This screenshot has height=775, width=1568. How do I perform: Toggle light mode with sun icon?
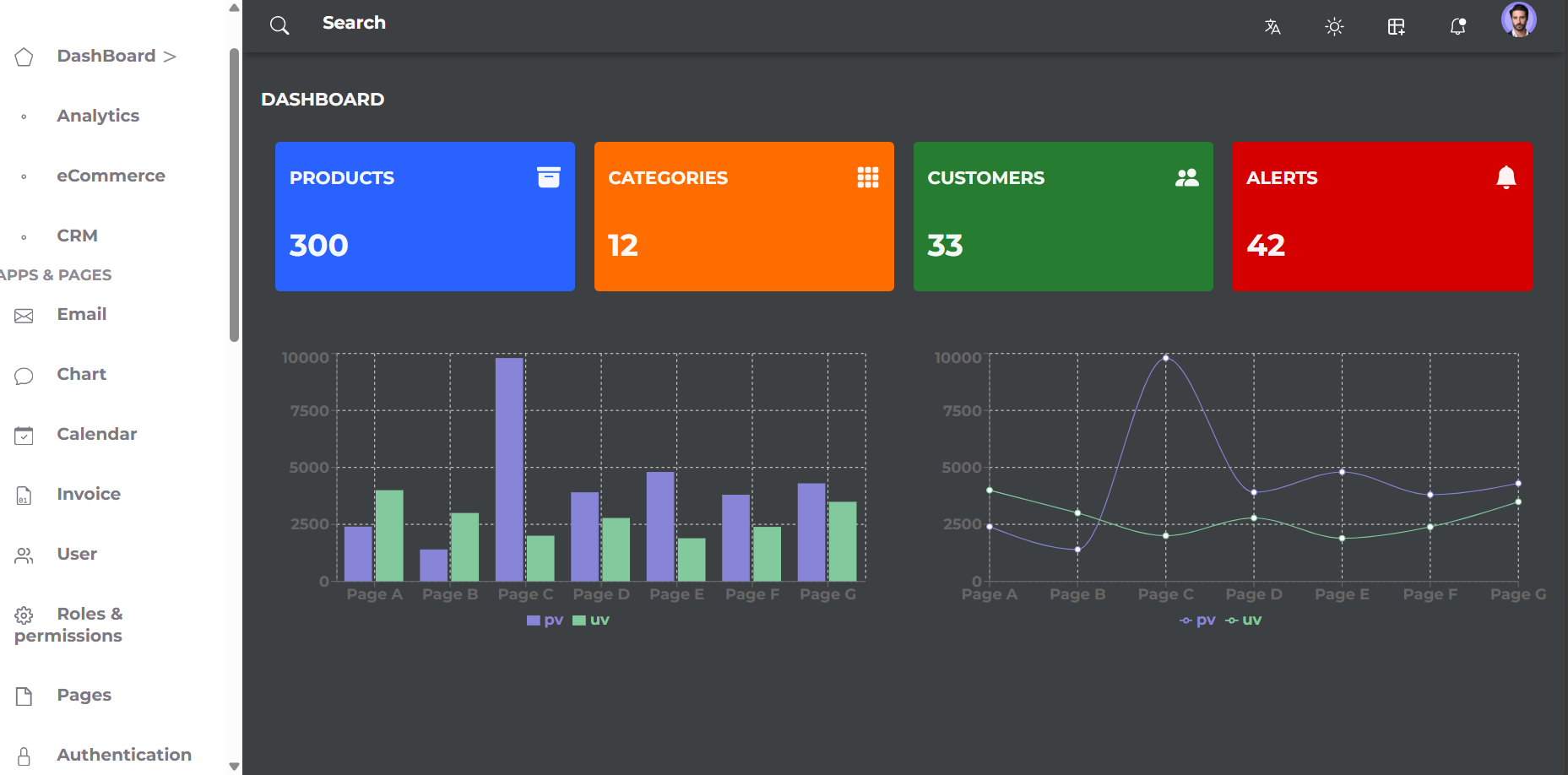pyautogui.click(x=1334, y=27)
